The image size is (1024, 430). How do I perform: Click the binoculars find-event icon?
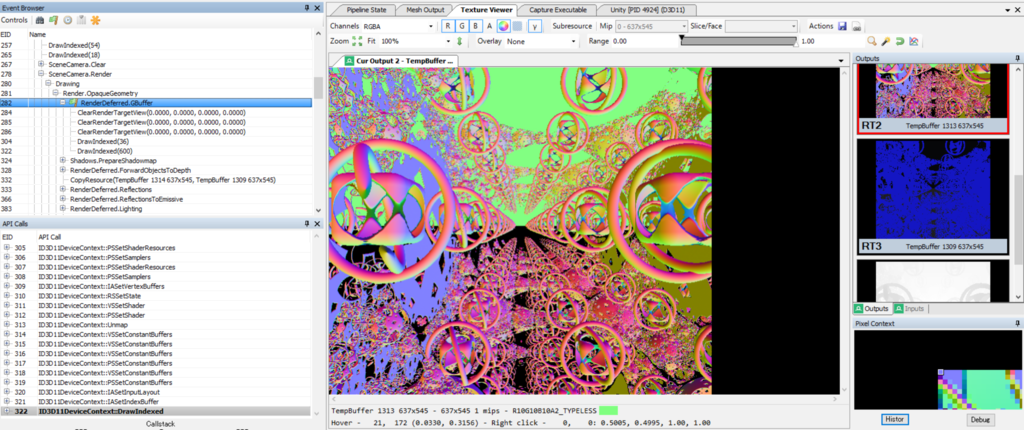39,20
